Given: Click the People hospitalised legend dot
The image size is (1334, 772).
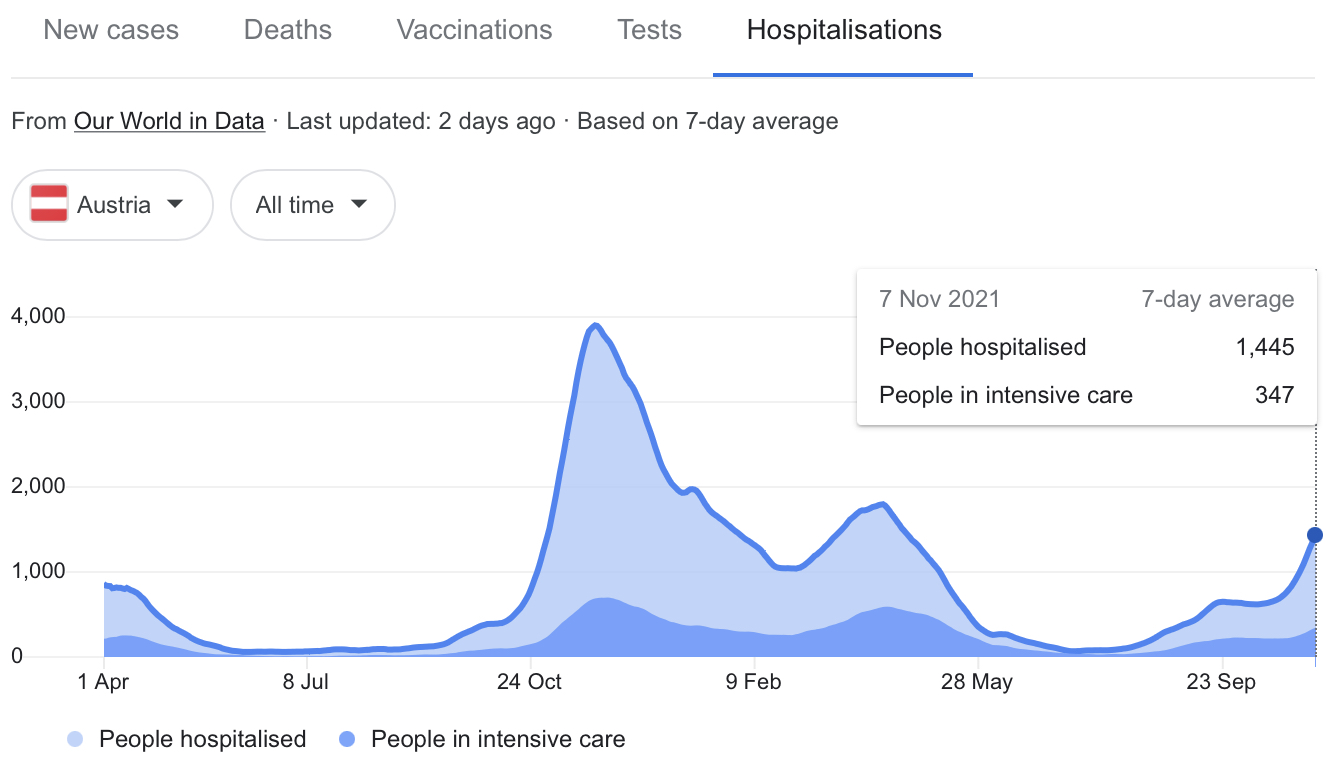Looking at the screenshot, I should tap(76, 740).
